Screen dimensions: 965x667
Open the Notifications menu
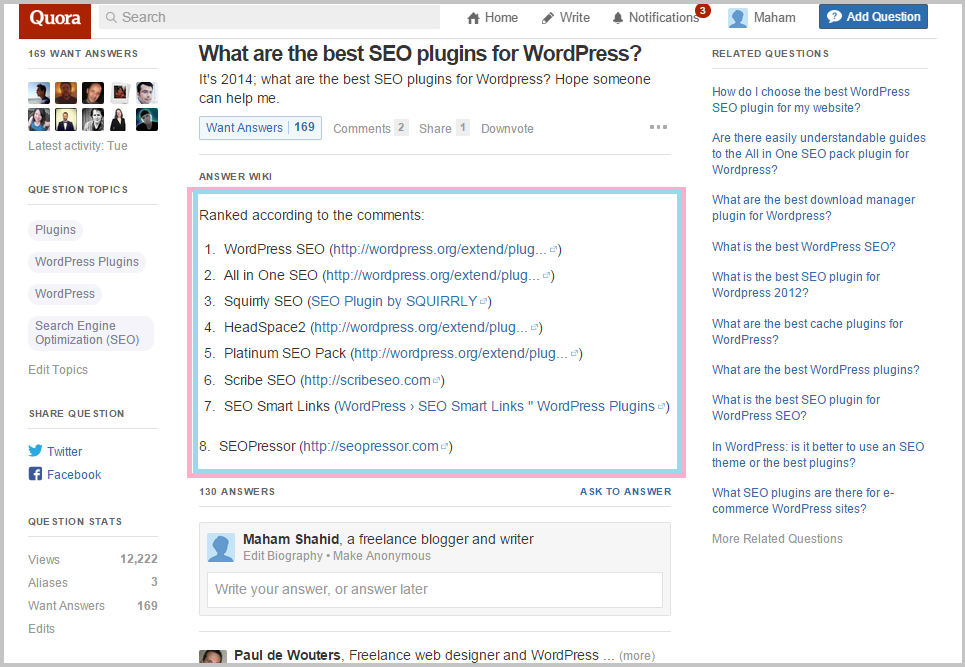coord(656,17)
